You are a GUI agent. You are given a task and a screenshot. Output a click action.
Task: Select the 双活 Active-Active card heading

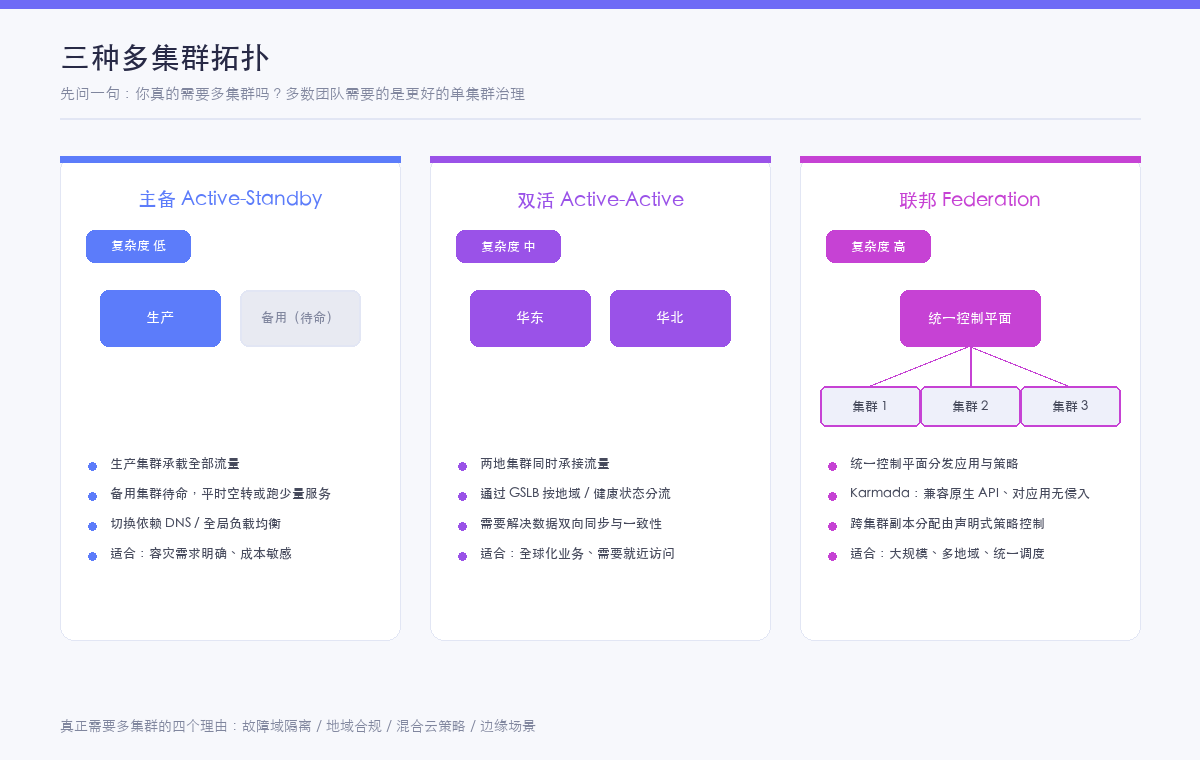601,199
